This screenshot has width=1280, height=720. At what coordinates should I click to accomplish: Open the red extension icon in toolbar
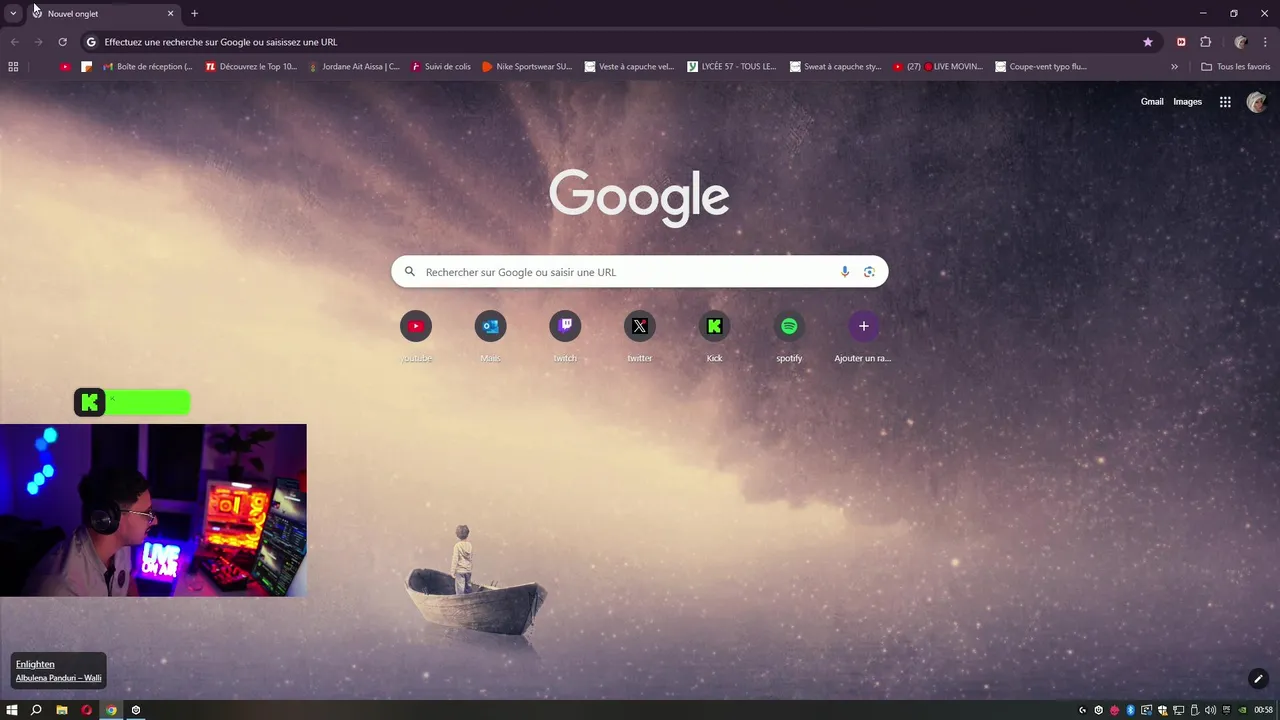[x=1181, y=42]
